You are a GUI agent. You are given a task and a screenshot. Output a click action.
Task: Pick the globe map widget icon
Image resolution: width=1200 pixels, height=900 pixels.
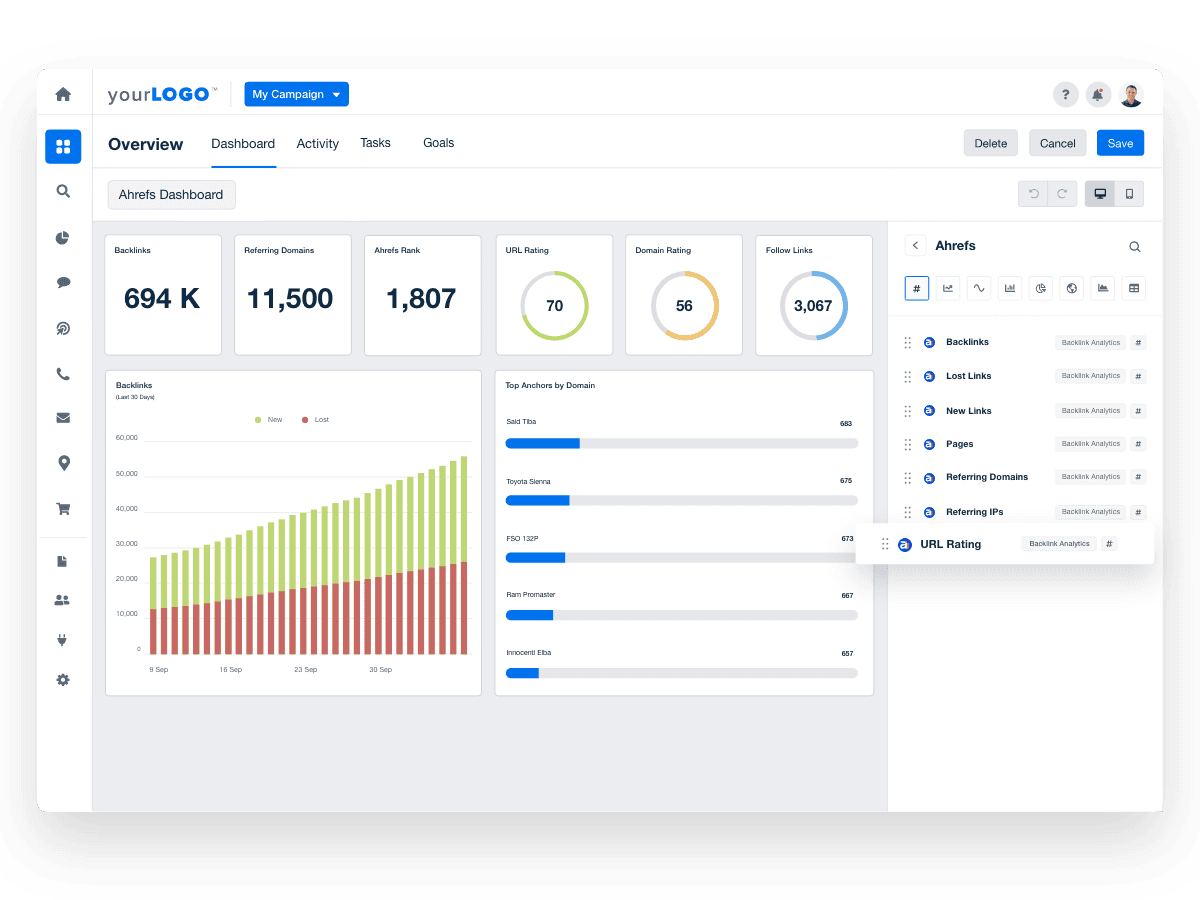click(x=1072, y=288)
